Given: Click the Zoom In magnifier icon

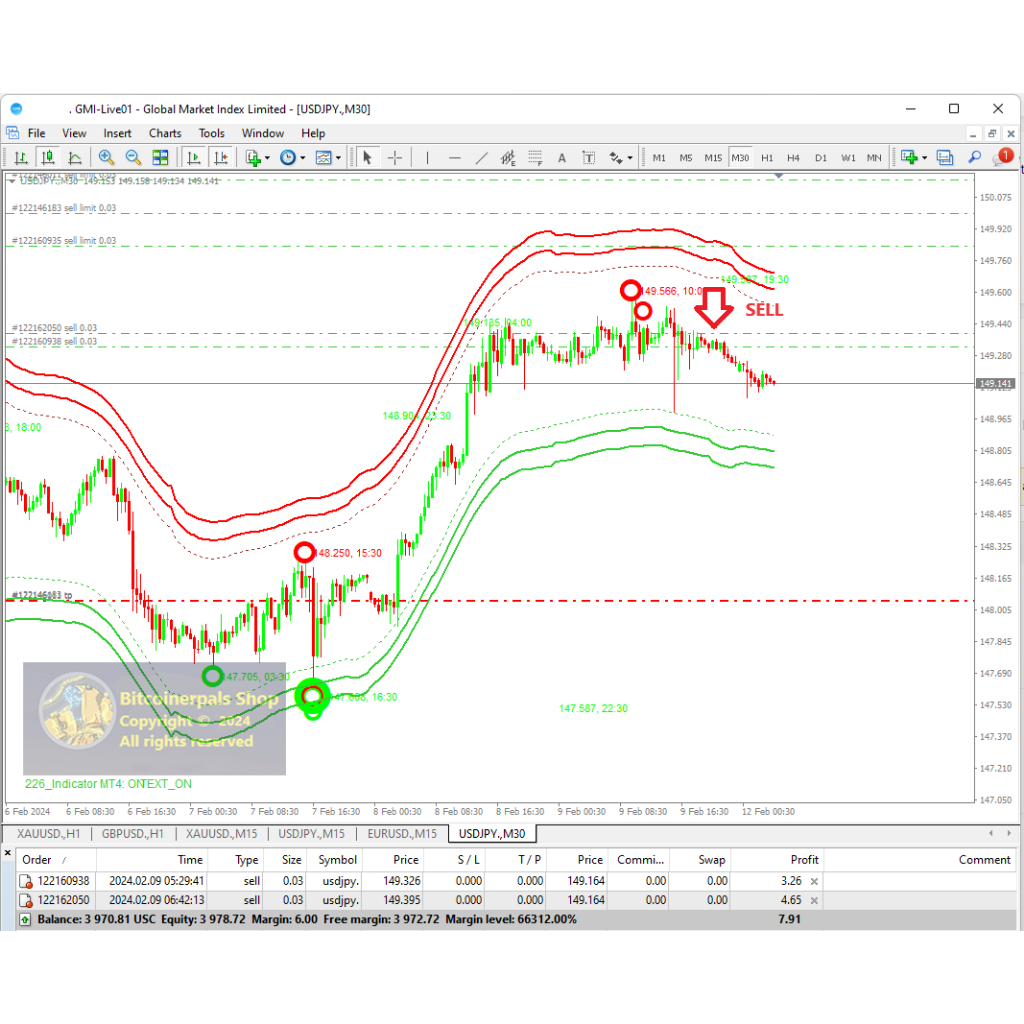Looking at the screenshot, I should [106, 157].
